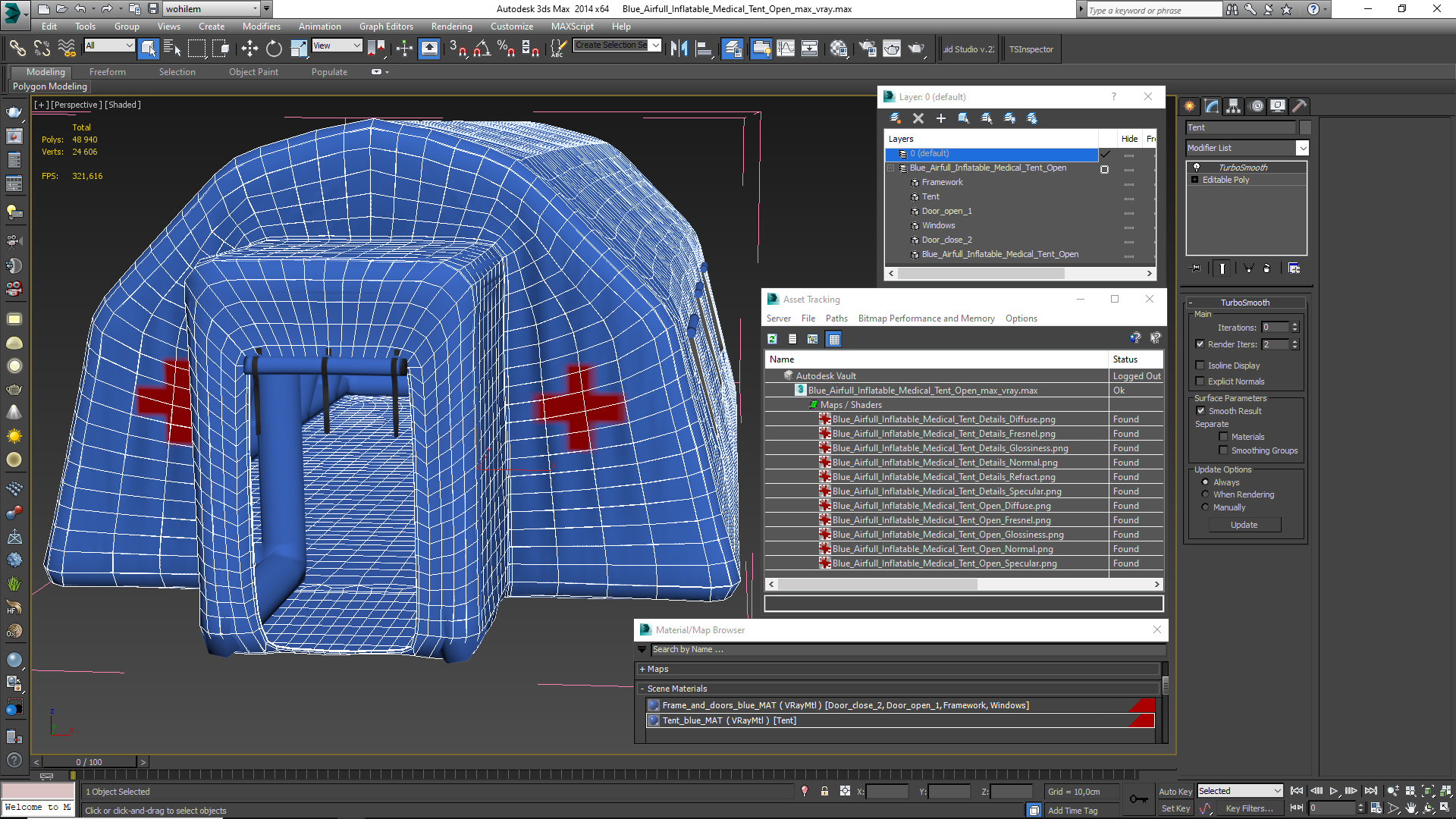Toggle Render Iters checkbox in TurboSmooth

[1199, 344]
